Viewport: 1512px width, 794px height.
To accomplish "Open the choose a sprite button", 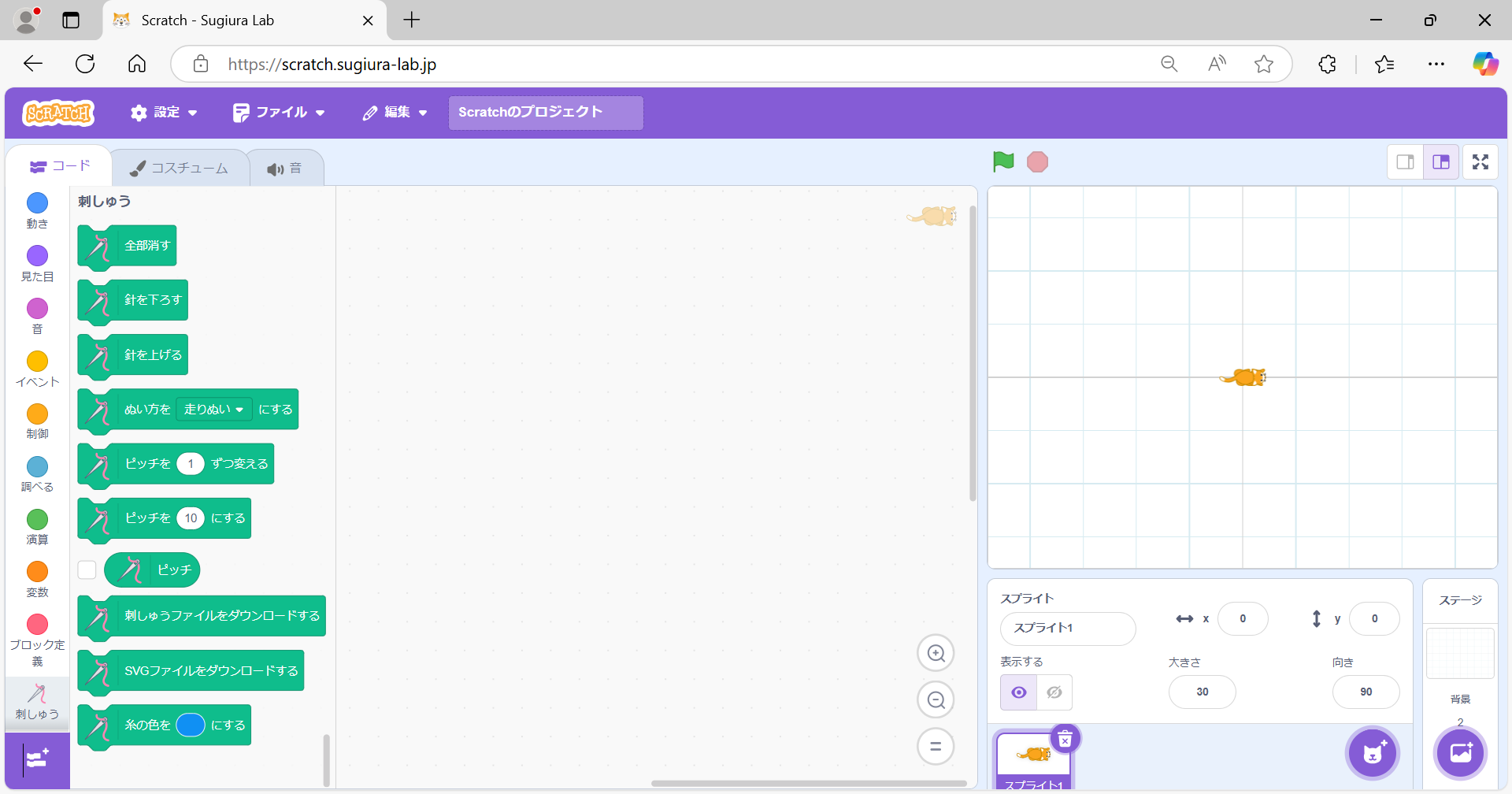I will click(x=1373, y=753).
